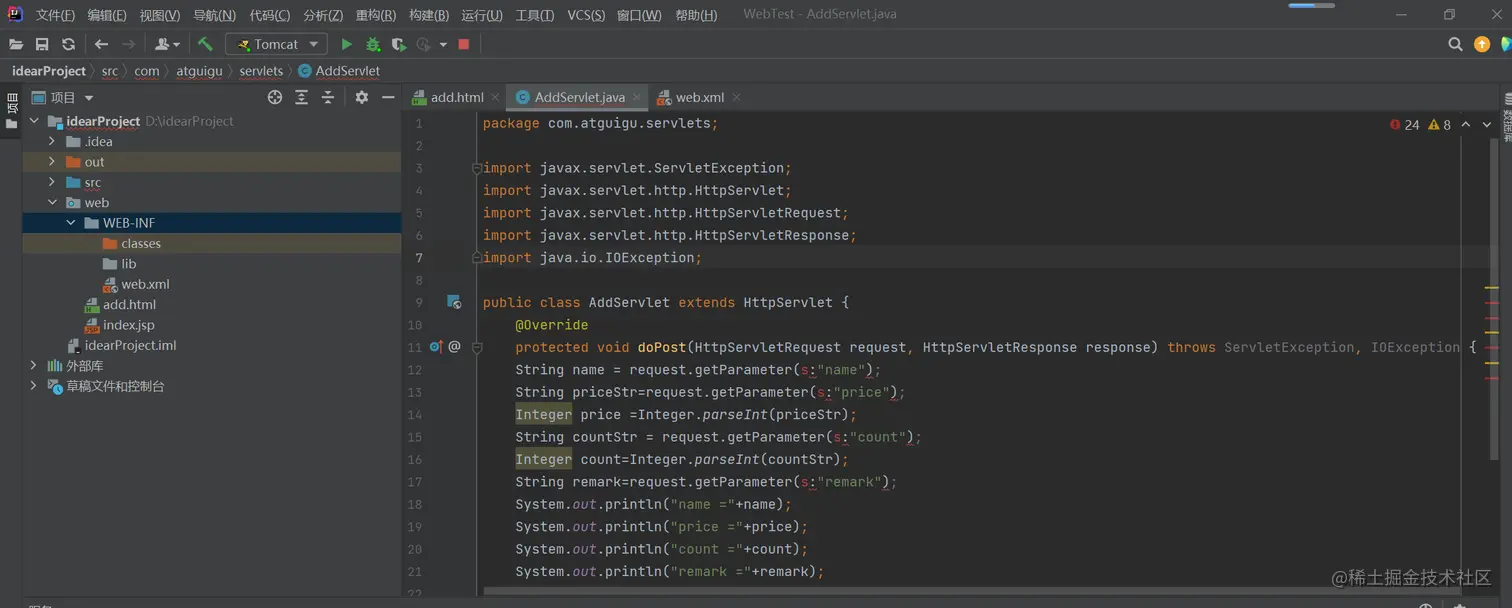Stop the process with the red square
This screenshot has width=1512, height=608.
click(464, 44)
